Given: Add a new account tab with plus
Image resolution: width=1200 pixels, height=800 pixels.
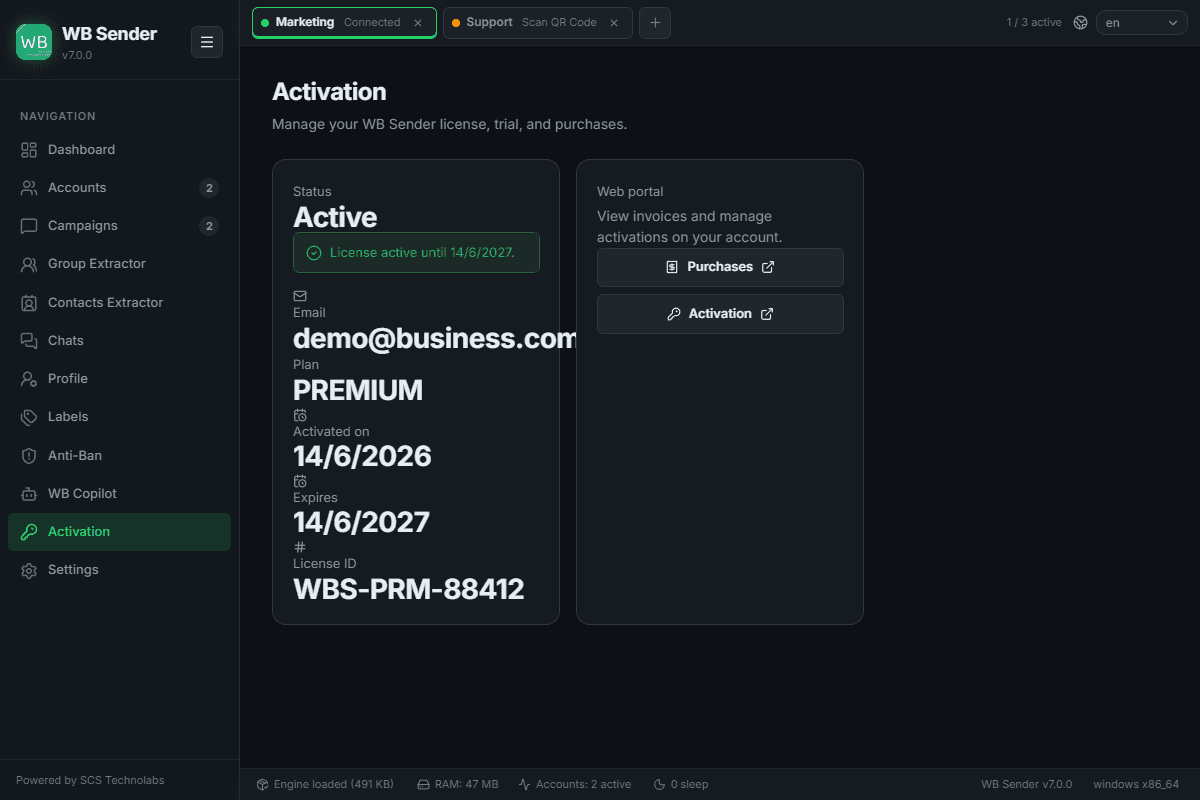Looking at the screenshot, I should coord(655,23).
